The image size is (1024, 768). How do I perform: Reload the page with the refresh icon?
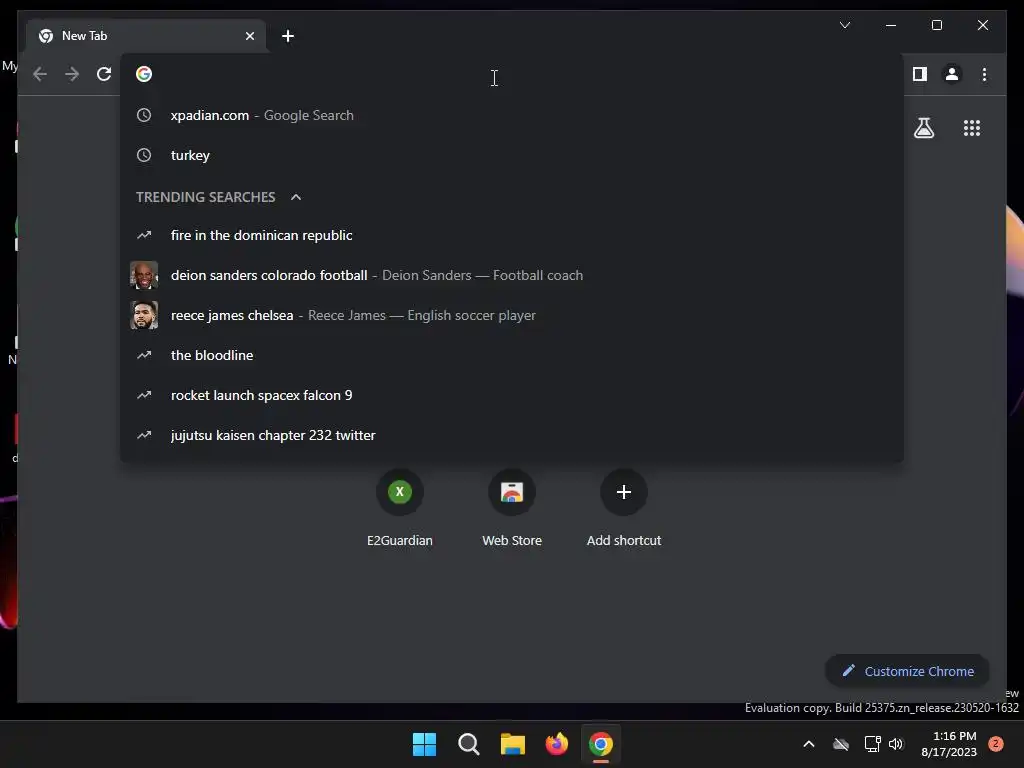[104, 74]
